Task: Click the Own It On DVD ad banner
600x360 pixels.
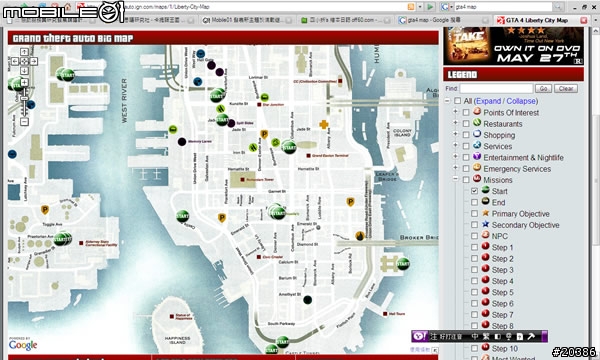Action: point(514,46)
